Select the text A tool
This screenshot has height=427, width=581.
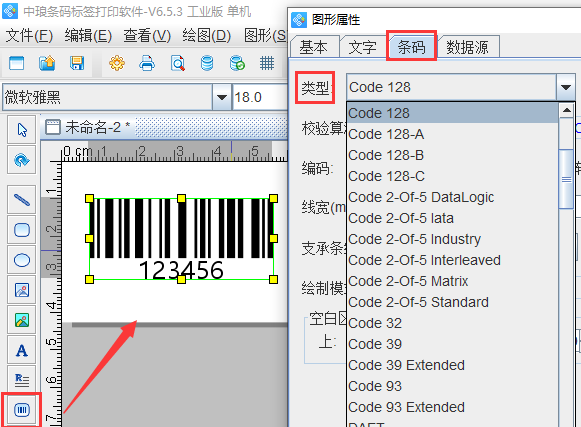coord(22,350)
